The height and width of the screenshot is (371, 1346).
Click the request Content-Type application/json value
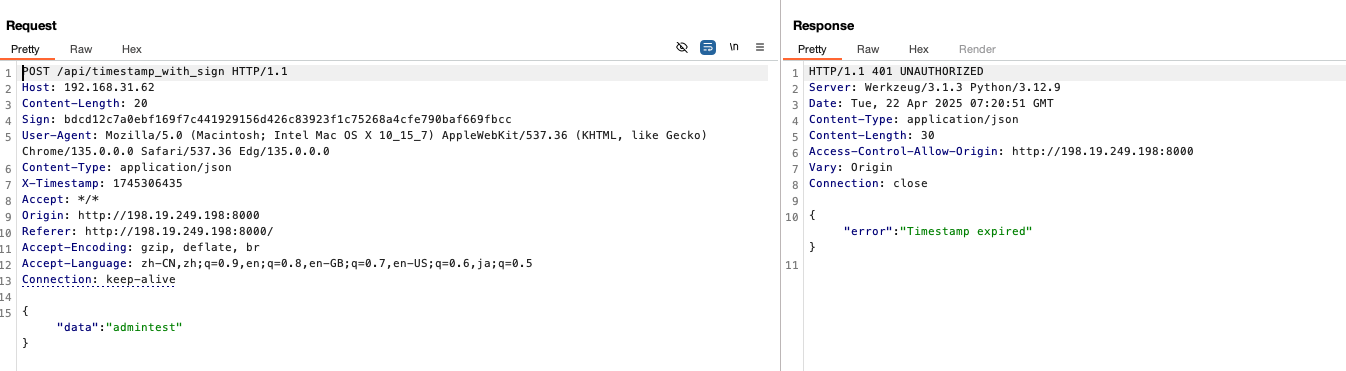coord(176,168)
